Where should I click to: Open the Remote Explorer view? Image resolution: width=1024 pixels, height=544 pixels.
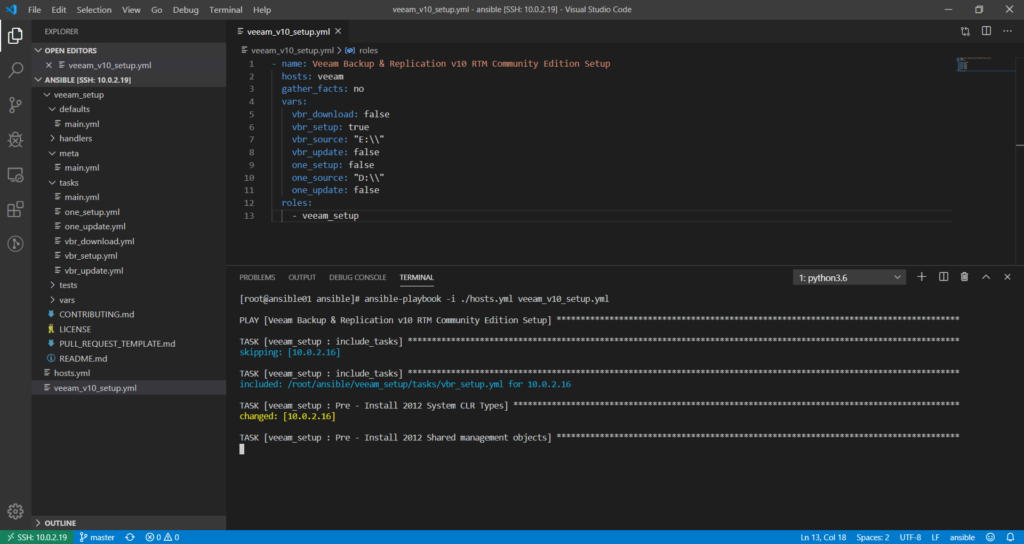click(16, 175)
